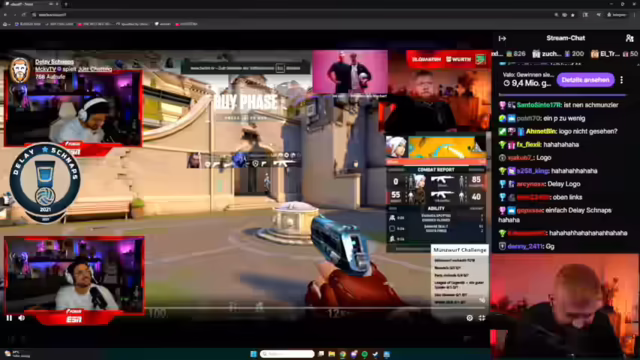The image size is (640, 360).
Task: Collapse the Stream-Chat panel
Action: click(x=502, y=38)
